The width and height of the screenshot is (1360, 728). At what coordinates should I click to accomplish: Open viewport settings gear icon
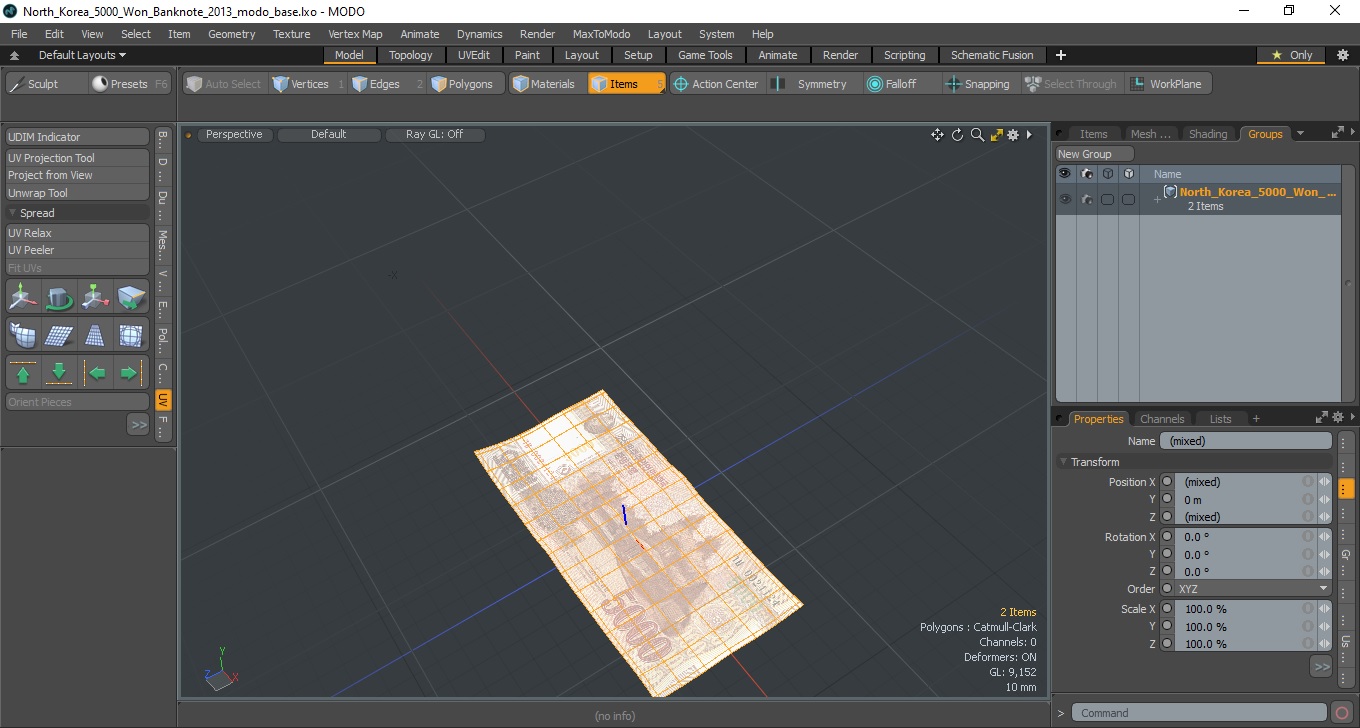[1013, 135]
